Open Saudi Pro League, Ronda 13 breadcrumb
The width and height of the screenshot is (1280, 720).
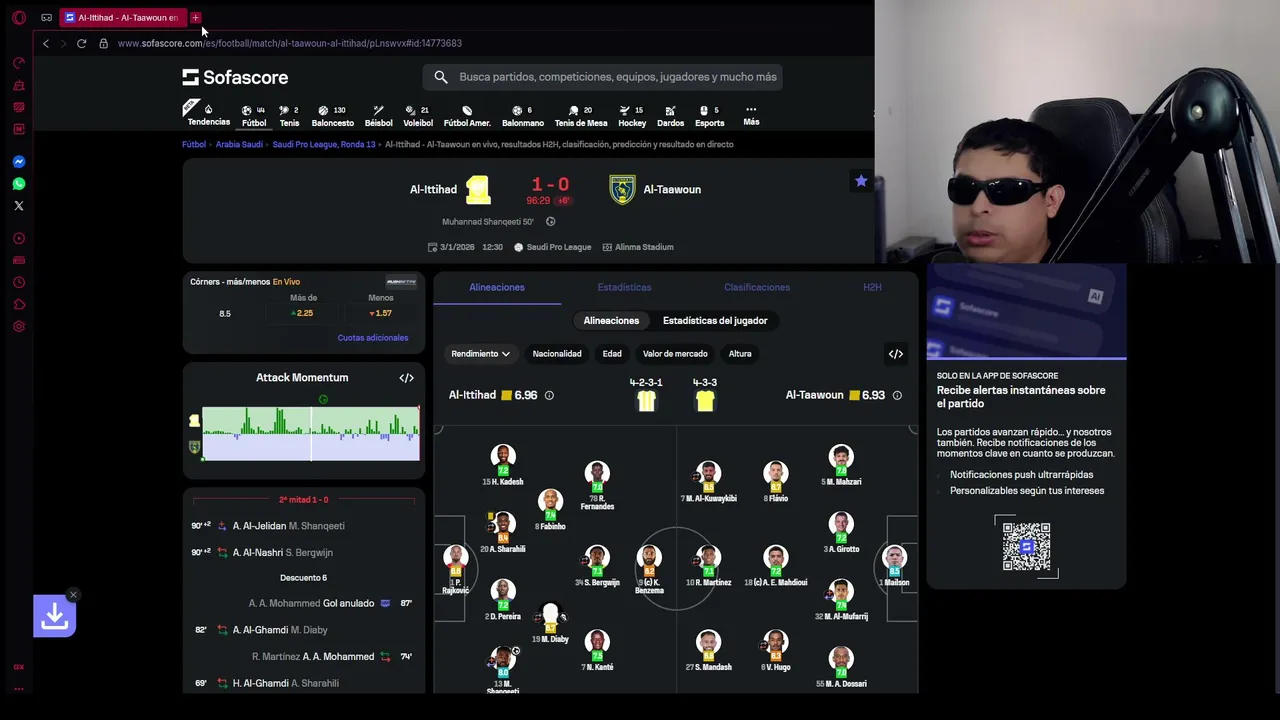(324, 144)
